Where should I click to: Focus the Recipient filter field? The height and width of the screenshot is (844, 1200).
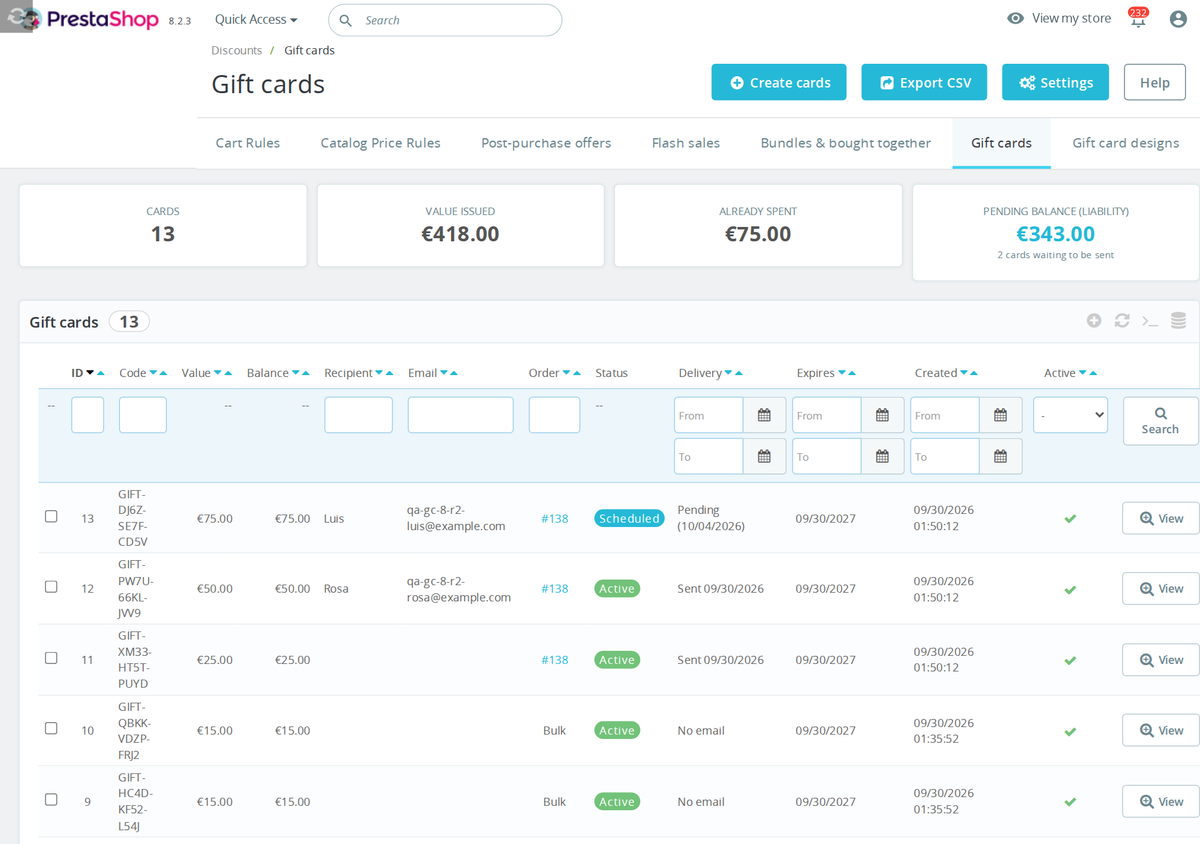coord(358,415)
